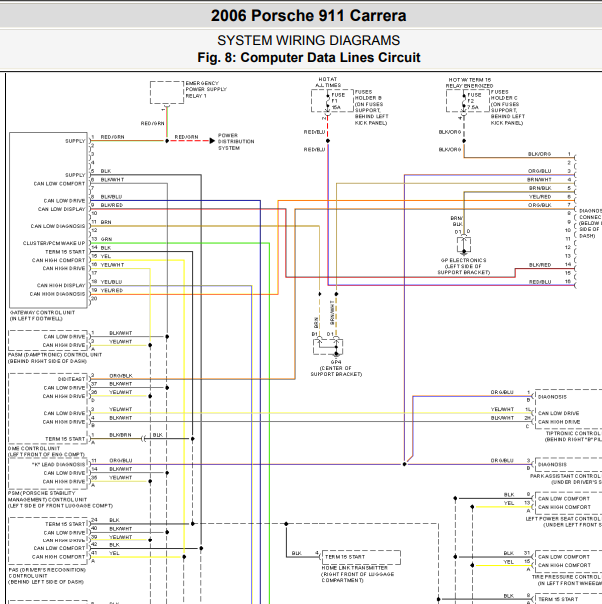
Task: Click the 'SYSTEM WIRING DIAGRAMS' heading
Action: pos(309,40)
